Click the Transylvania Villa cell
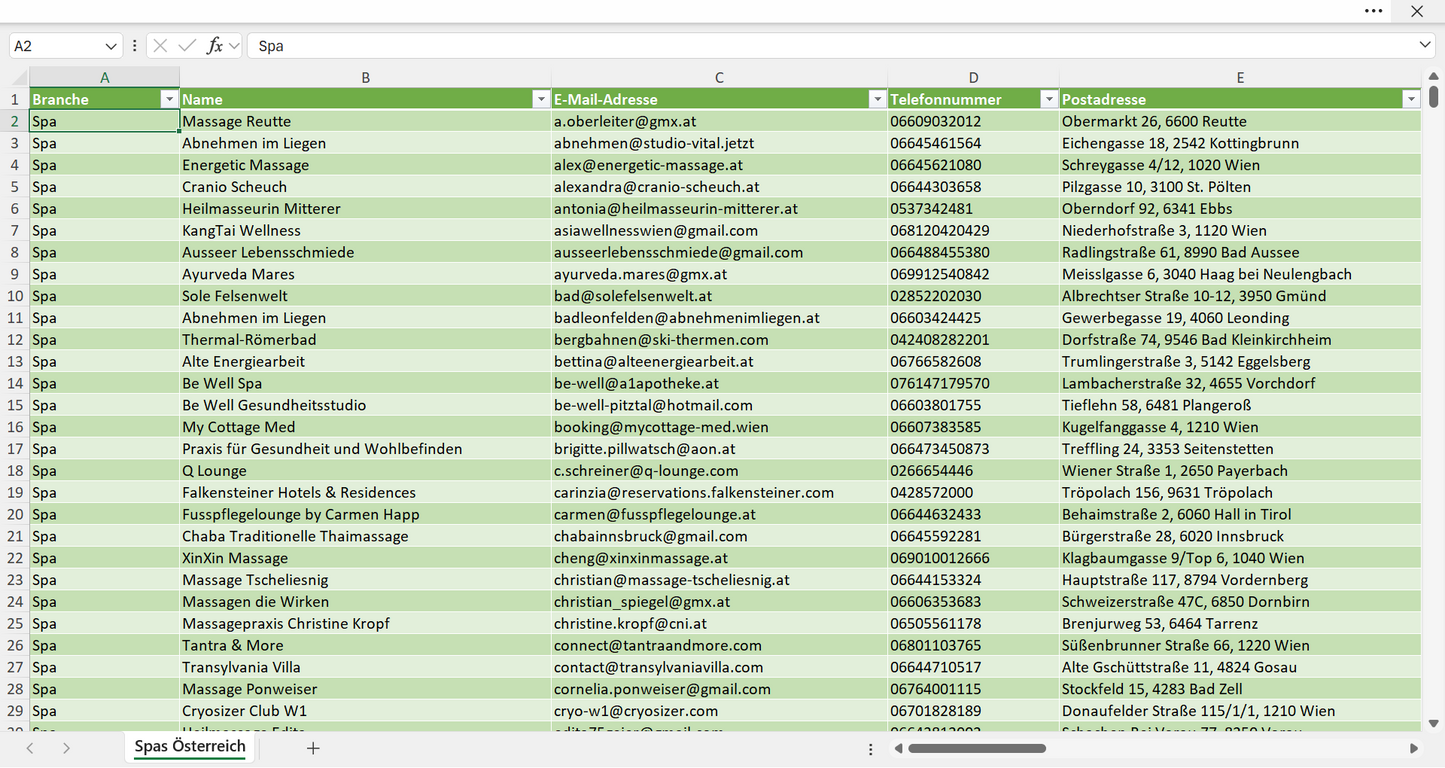Screen dimensions: 1445x768 366,668
